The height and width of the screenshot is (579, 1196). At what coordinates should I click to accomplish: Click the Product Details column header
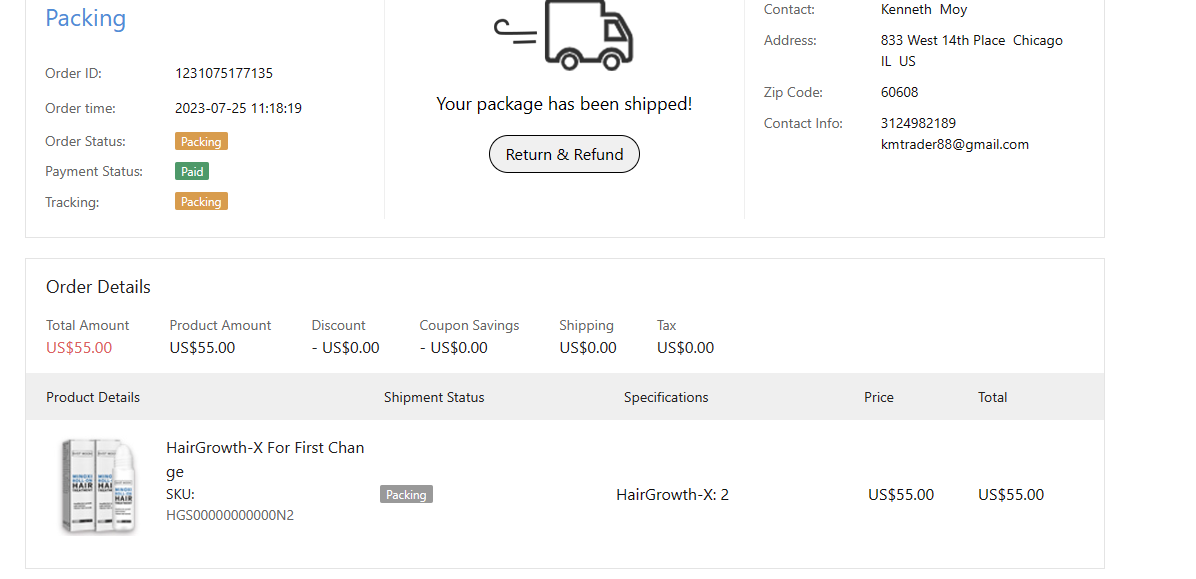pos(93,397)
